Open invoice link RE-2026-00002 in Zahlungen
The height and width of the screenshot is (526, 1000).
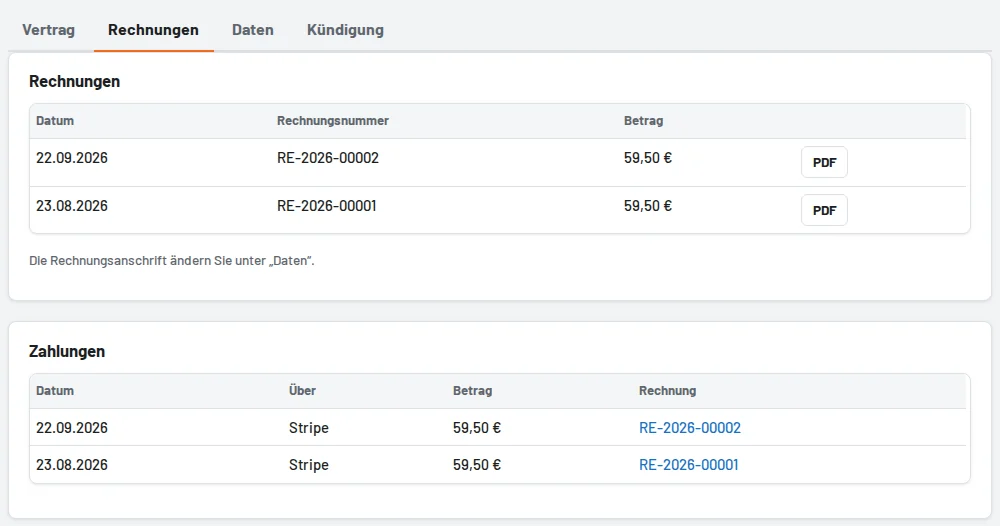690,428
